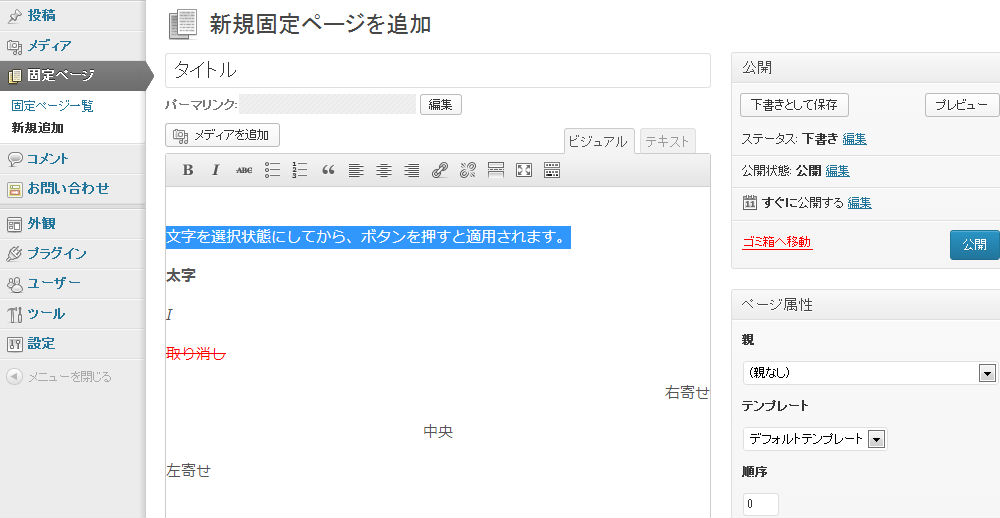Edit 公開状態 via 編集 link
The image size is (1000, 518).
pyautogui.click(x=837, y=170)
